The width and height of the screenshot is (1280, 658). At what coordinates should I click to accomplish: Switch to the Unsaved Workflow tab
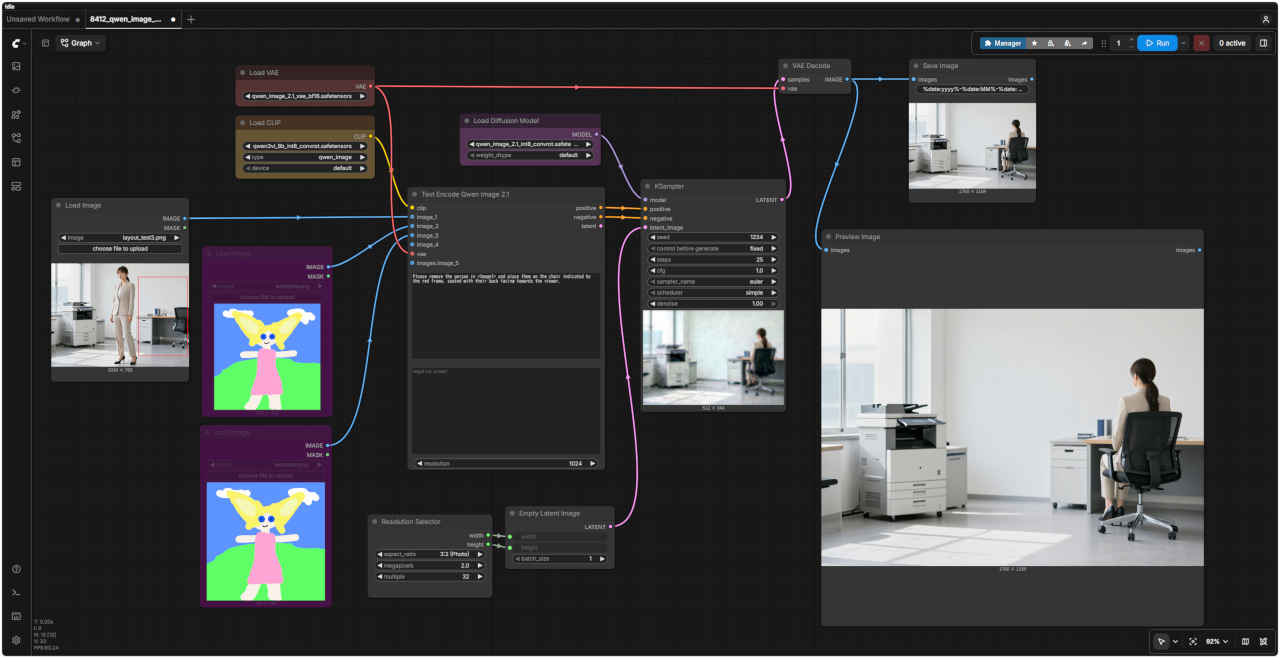(38, 19)
